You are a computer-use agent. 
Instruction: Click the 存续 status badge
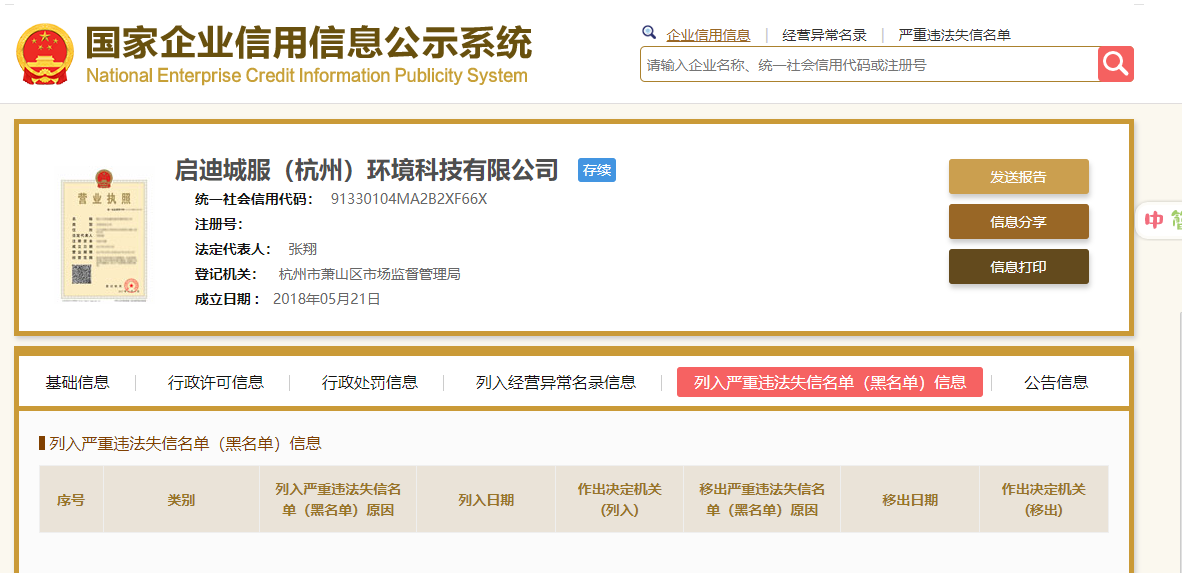click(x=597, y=170)
